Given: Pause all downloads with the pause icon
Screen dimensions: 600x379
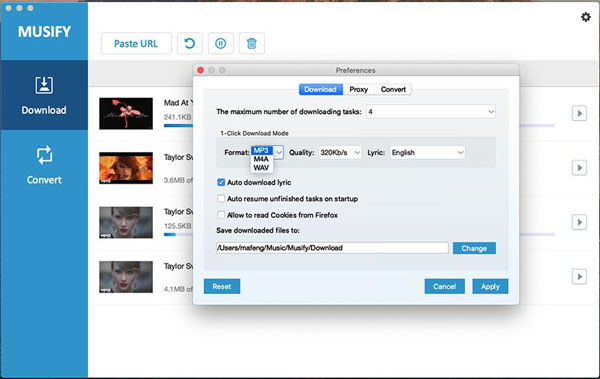Looking at the screenshot, I should 221,44.
